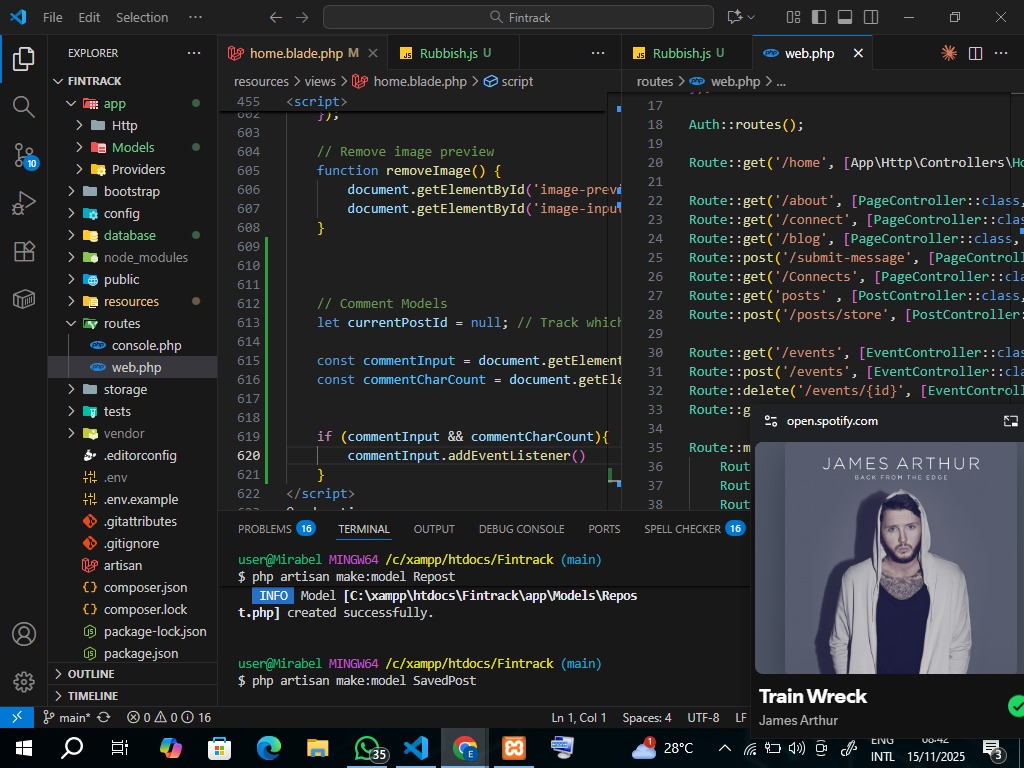
Task: Click the remote window indicator in the status bar
Action: click(15, 717)
